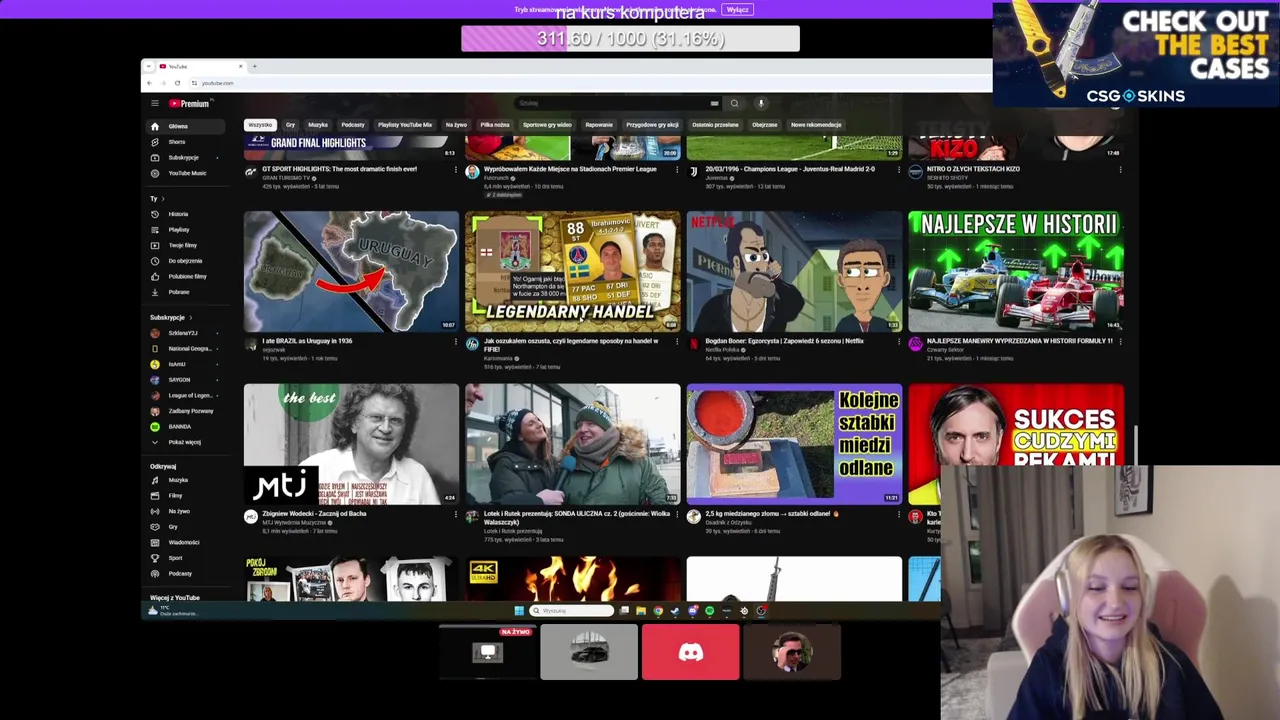The width and height of the screenshot is (1280, 720).
Task: Select the Podcasty filter chip
Action: click(x=353, y=125)
